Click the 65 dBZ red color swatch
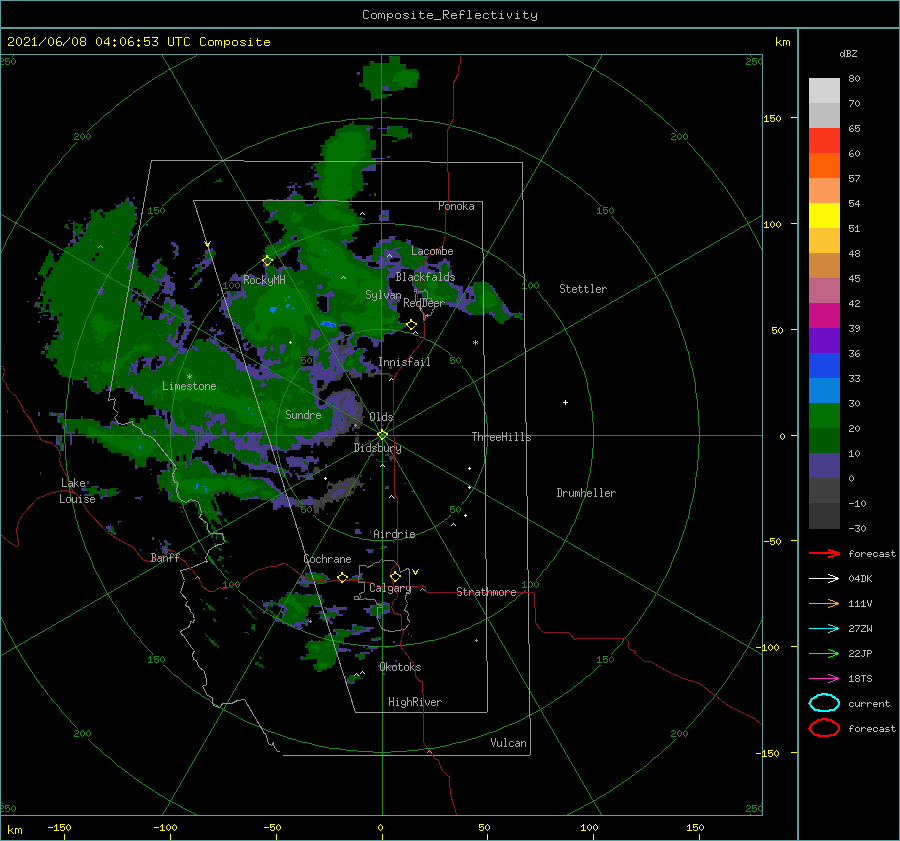Image resolution: width=900 pixels, height=841 pixels. [x=824, y=140]
